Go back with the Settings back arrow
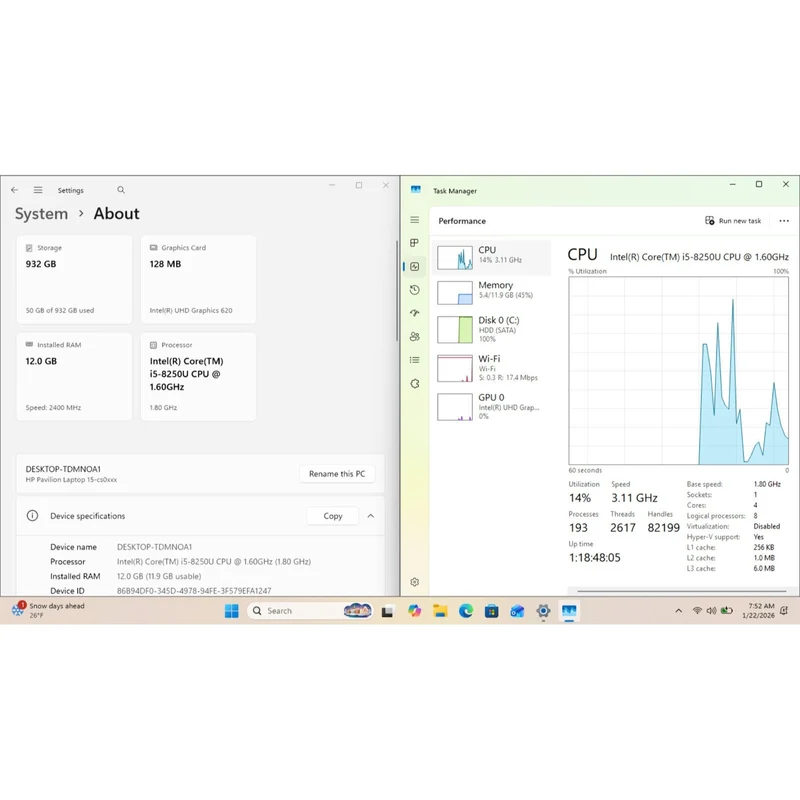Image resolution: width=800 pixels, height=800 pixels. (x=14, y=190)
